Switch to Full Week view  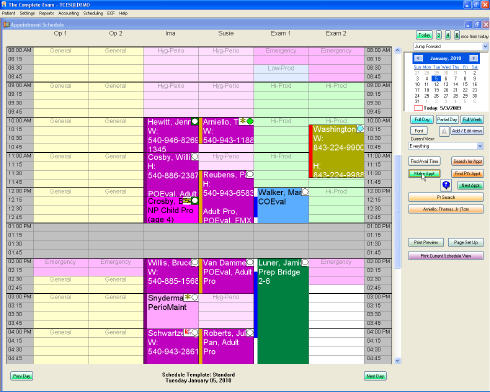[472, 119]
